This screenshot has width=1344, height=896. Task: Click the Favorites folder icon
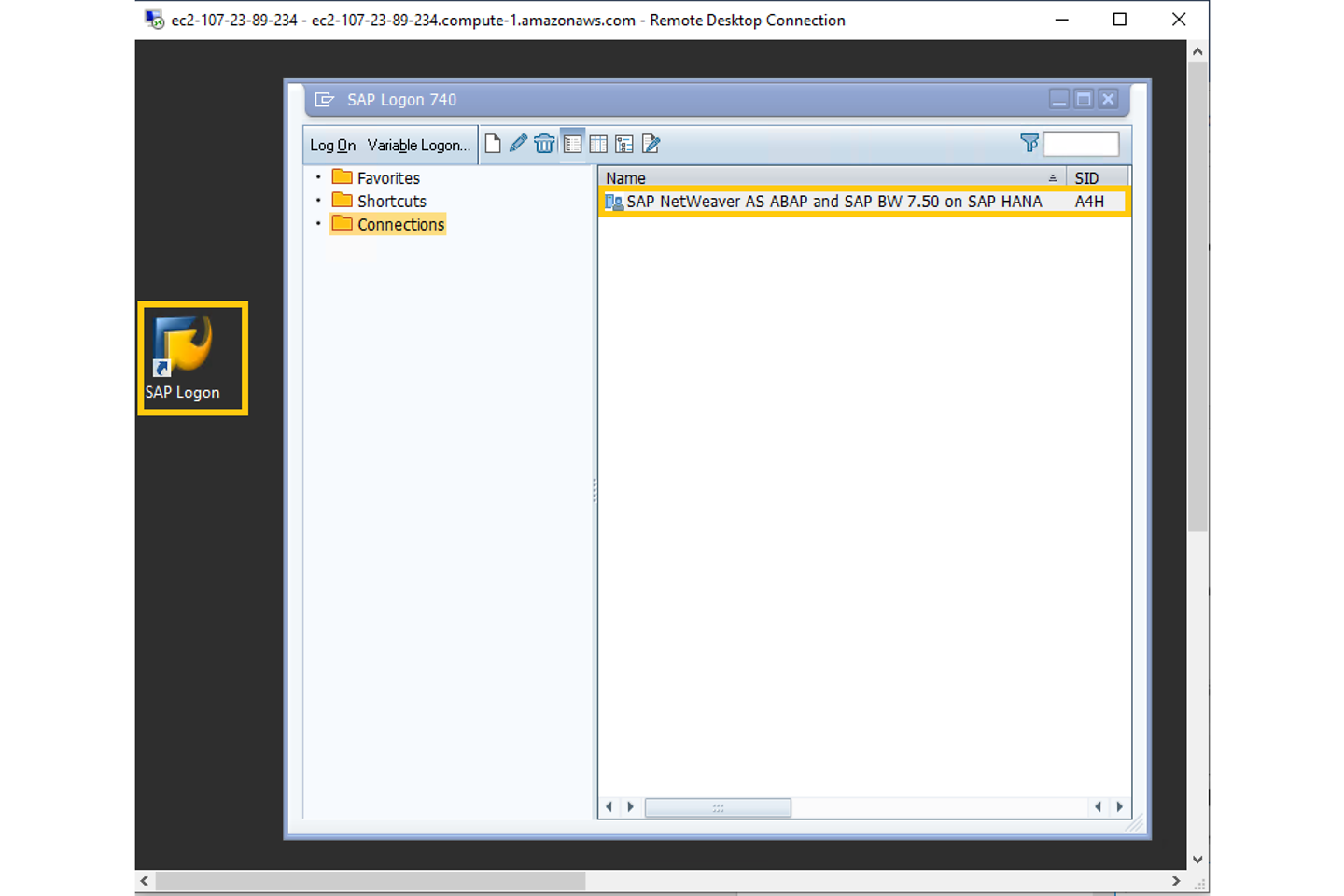(343, 176)
